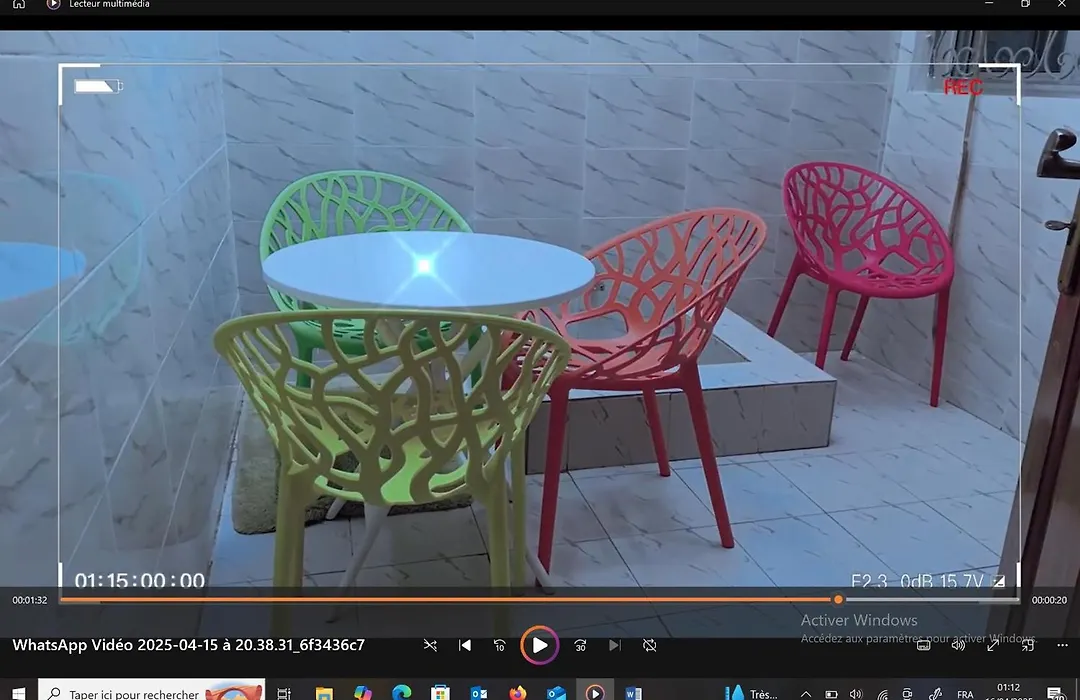Open File Explorer from the taskbar
1080x700 pixels.
click(x=324, y=693)
